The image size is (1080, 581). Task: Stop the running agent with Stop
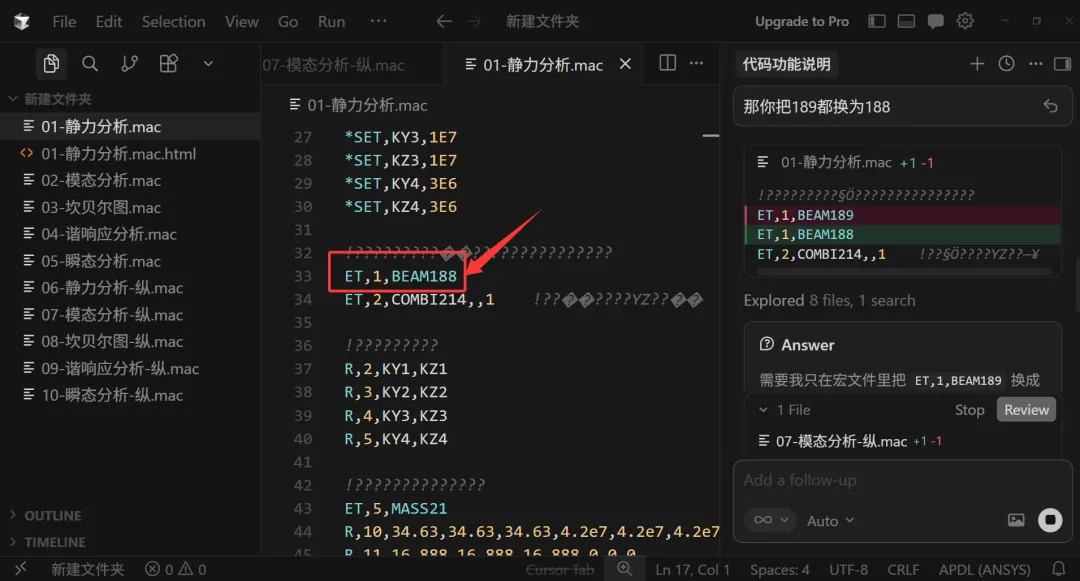(x=969, y=410)
